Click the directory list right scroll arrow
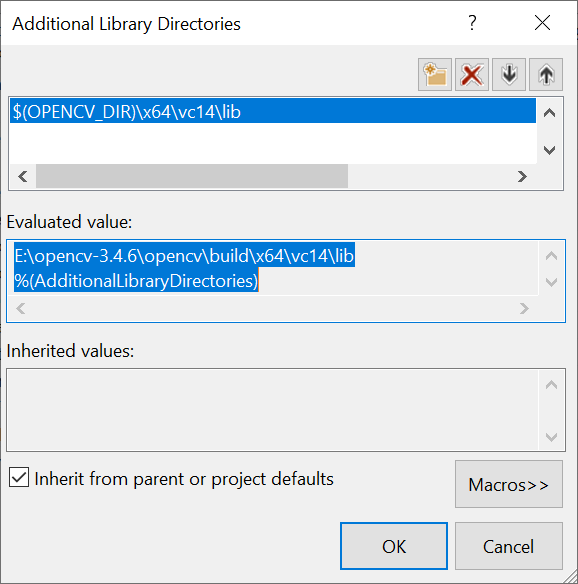 point(522,176)
